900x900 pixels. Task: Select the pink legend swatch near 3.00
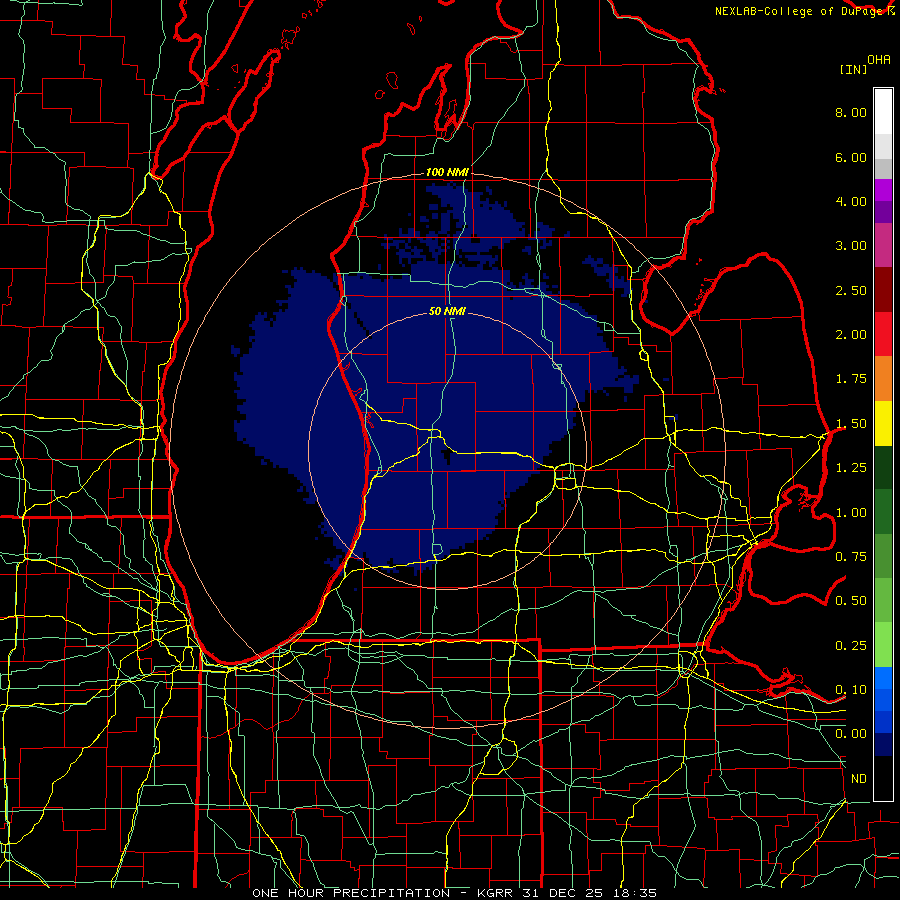[883, 245]
